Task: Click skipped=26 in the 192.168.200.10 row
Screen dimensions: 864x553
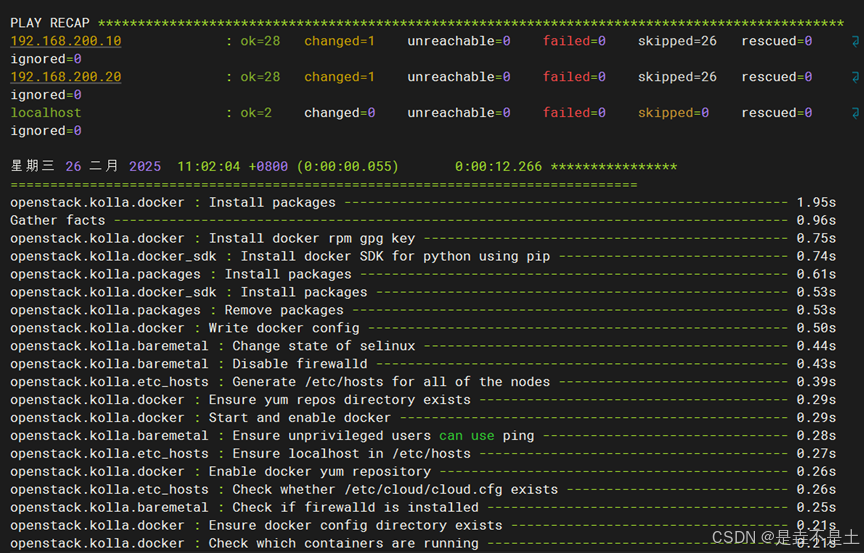Action: (677, 41)
